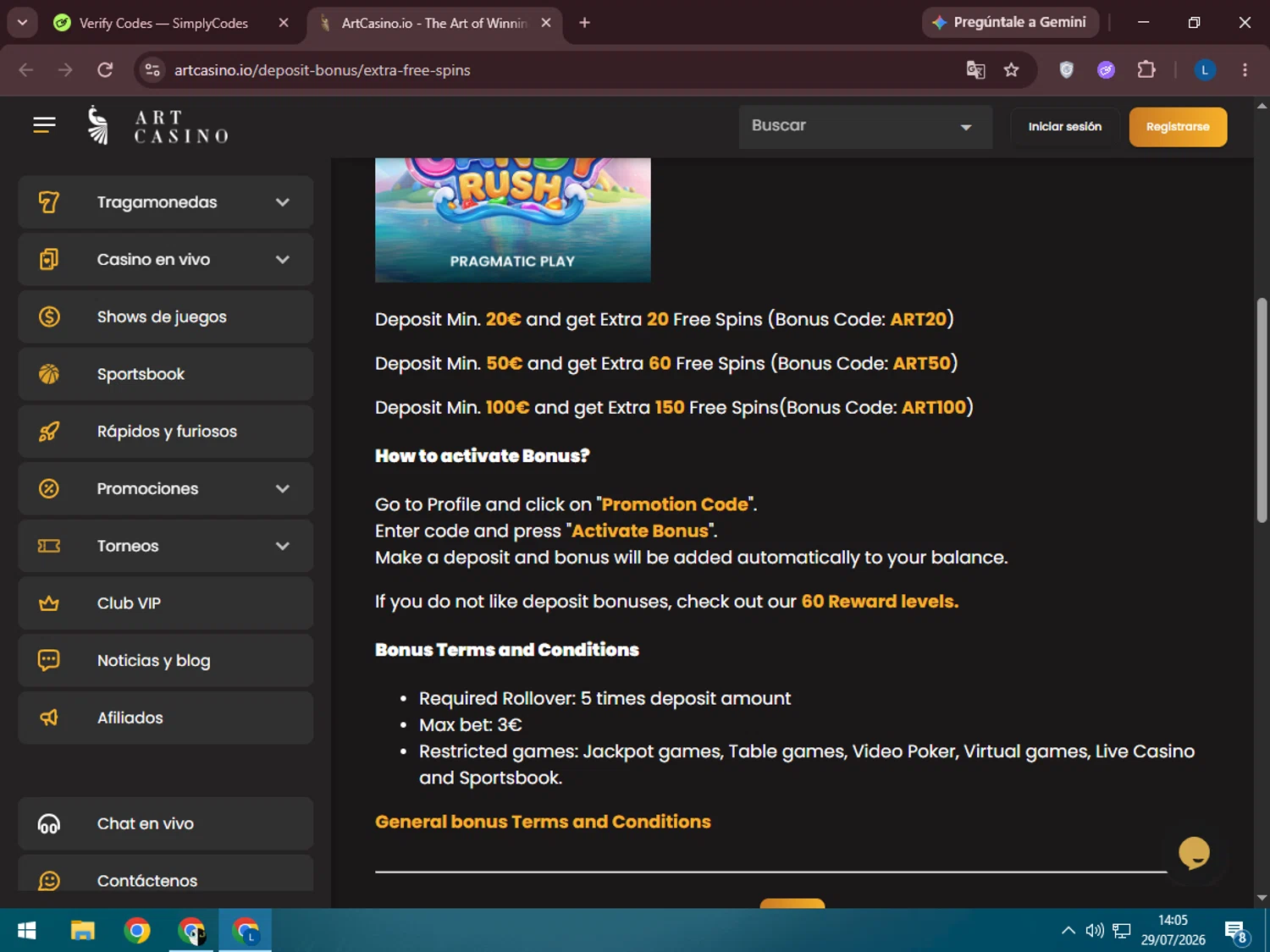
Task: Open the floating chat bubble widget
Action: [1194, 852]
